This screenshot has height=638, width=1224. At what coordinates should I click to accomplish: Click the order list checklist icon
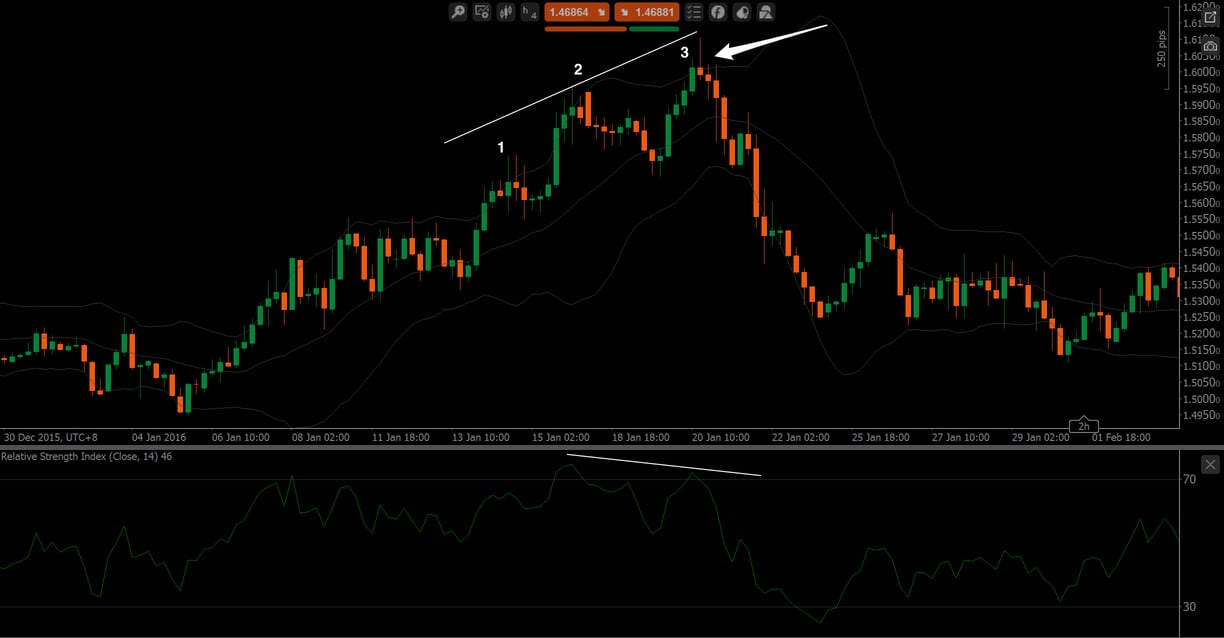click(x=693, y=12)
